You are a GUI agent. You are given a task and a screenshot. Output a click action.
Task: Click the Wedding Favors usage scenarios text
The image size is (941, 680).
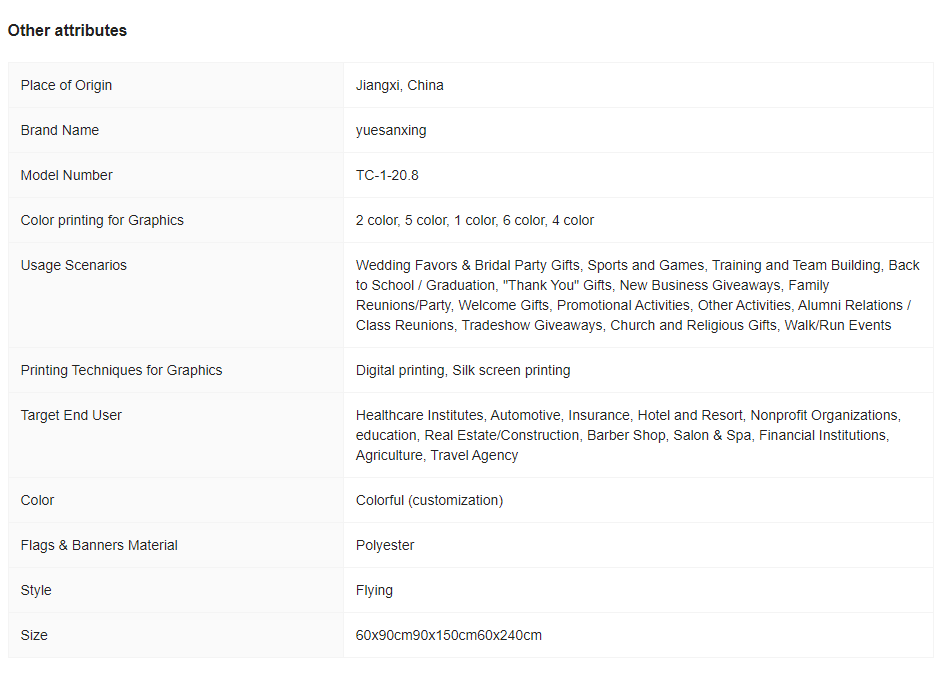tap(637, 295)
